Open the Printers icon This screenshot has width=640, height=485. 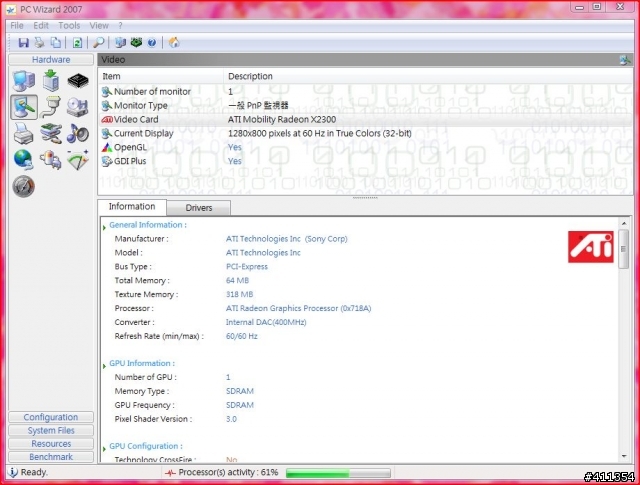24,133
